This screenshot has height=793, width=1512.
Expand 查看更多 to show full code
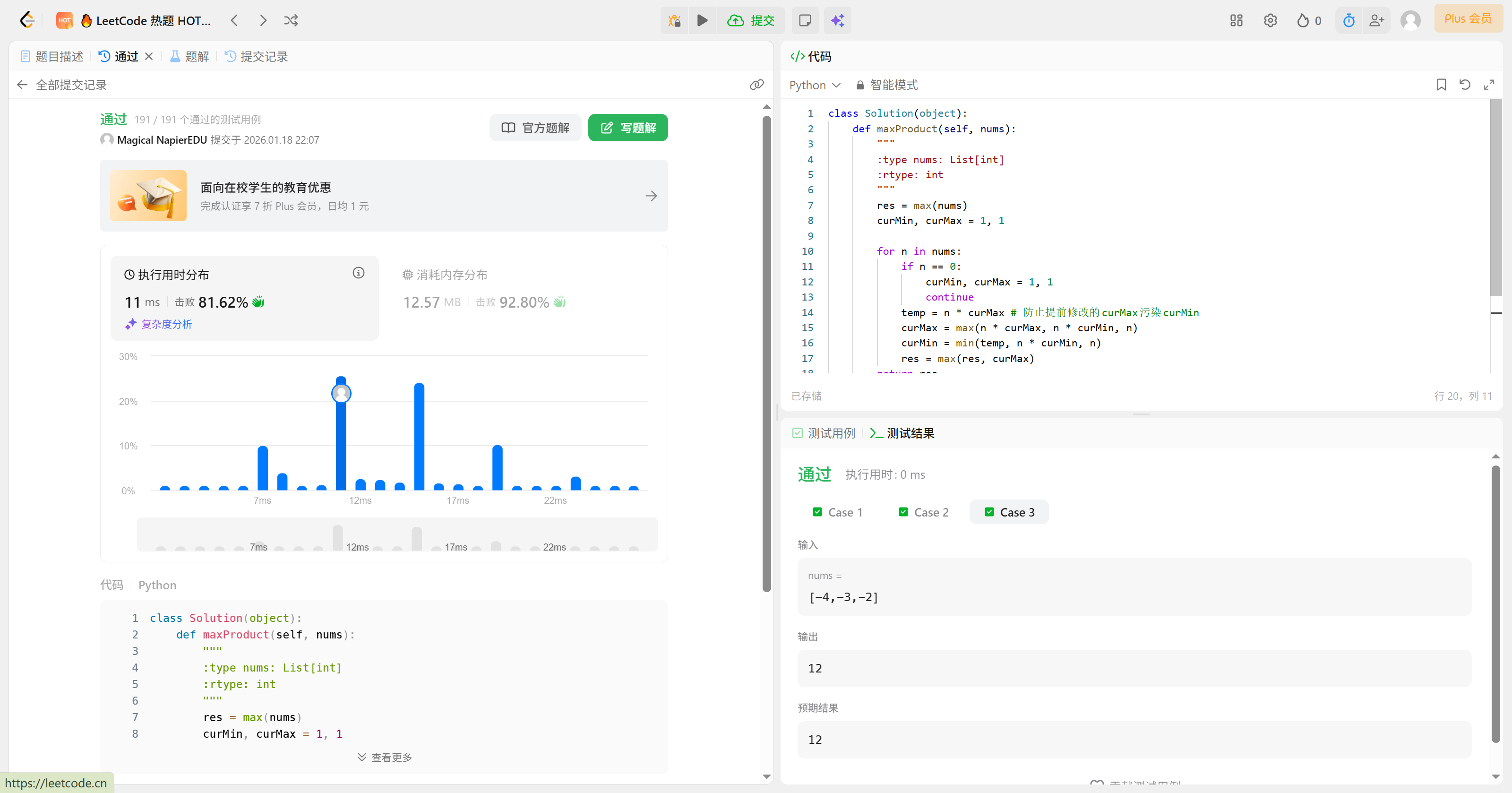point(385,757)
